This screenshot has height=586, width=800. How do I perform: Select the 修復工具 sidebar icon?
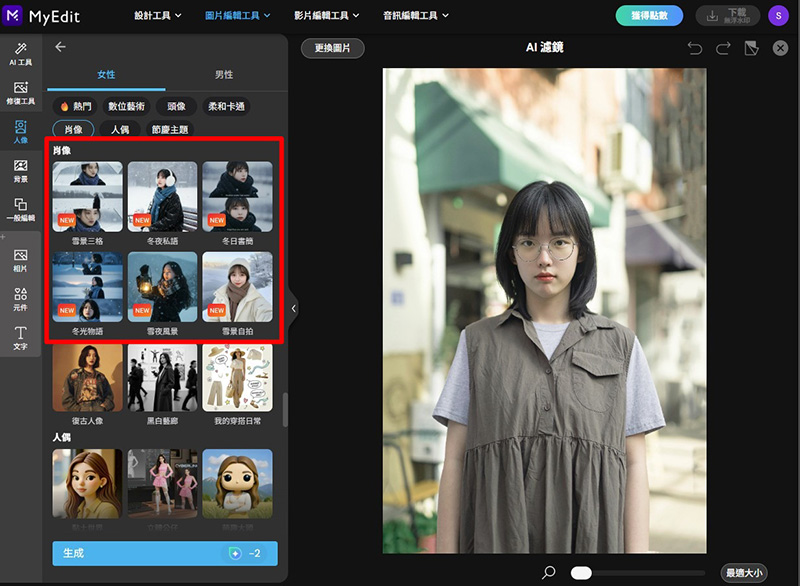(20, 93)
